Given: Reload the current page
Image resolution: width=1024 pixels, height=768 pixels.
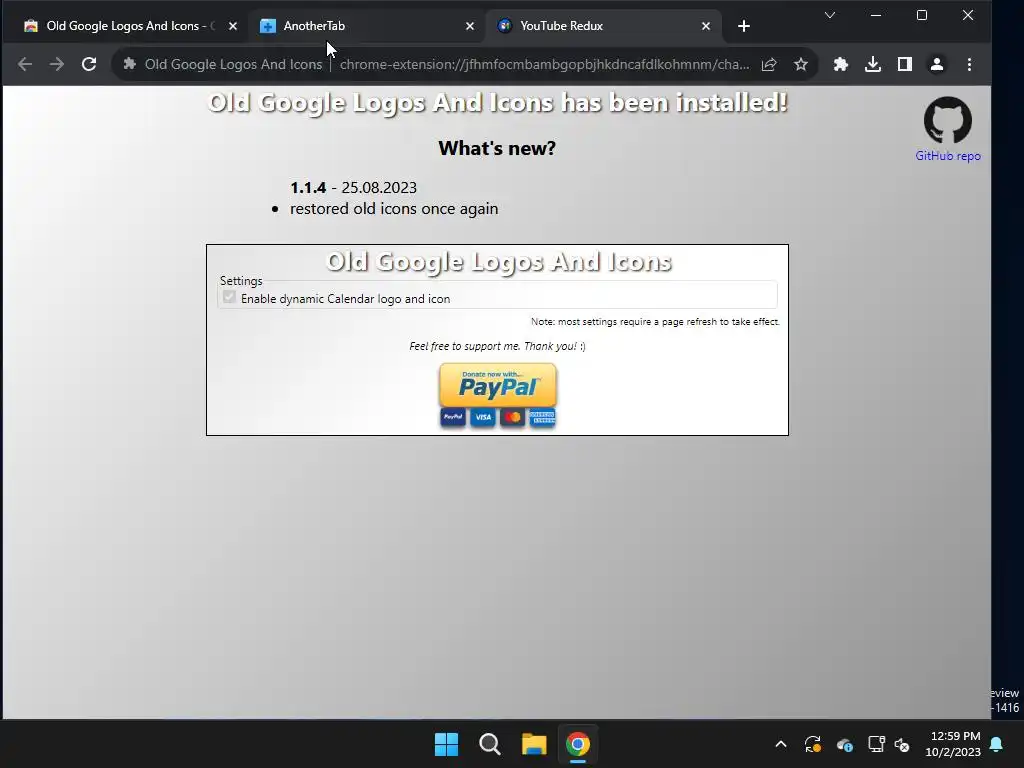Looking at the screenshot, I should (89, 64).
